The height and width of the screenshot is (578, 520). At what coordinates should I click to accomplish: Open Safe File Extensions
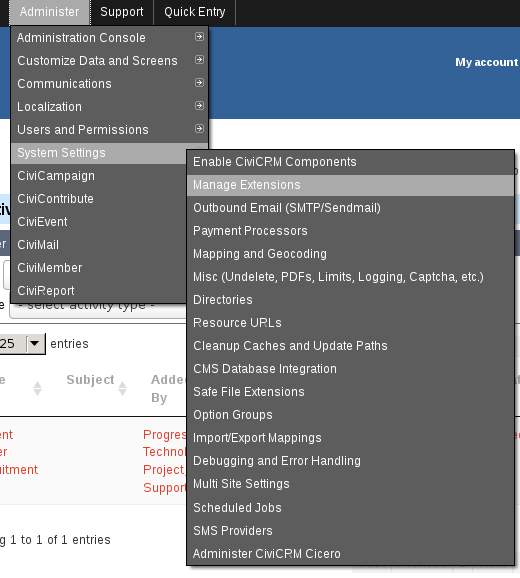point(350,392)
